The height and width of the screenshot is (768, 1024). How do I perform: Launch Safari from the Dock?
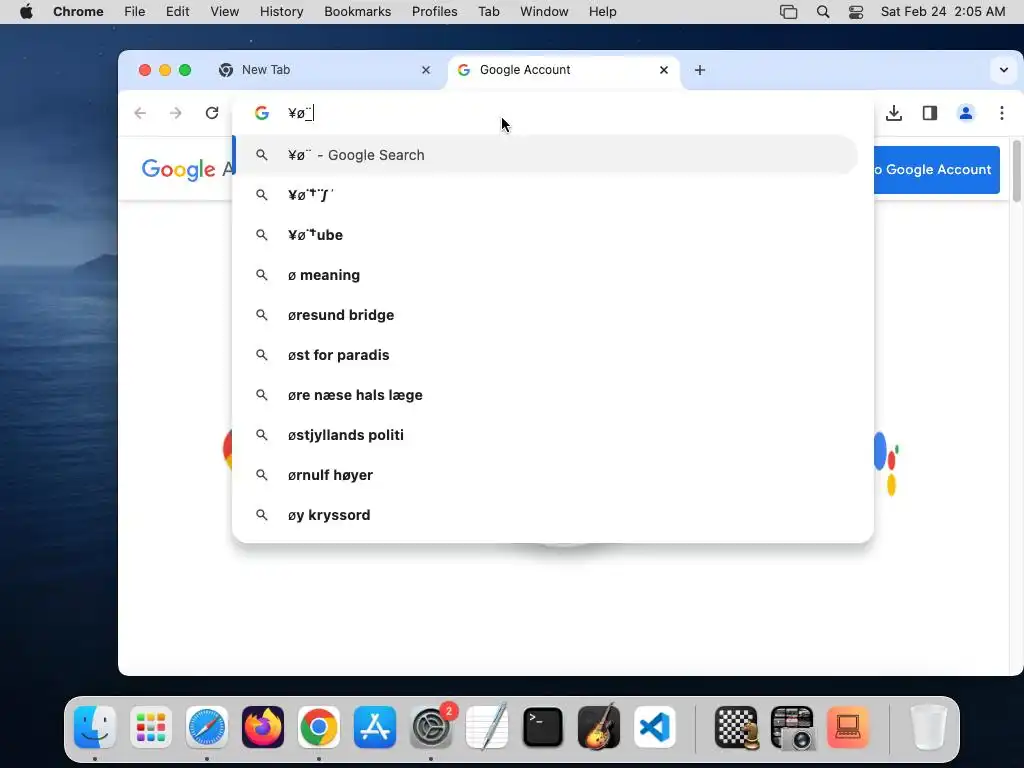coord(207,727)
